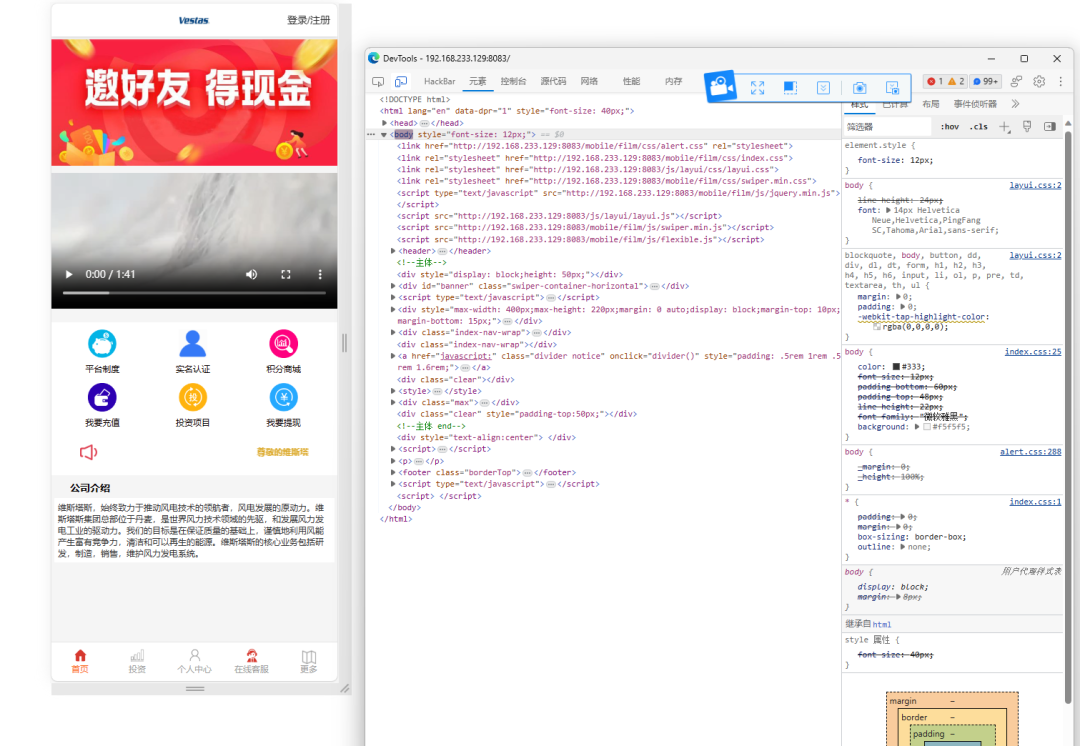Open the index.css:25 source link
Image resolution: width=1080 pixels, height=746 pixels.
[1032, 352]
